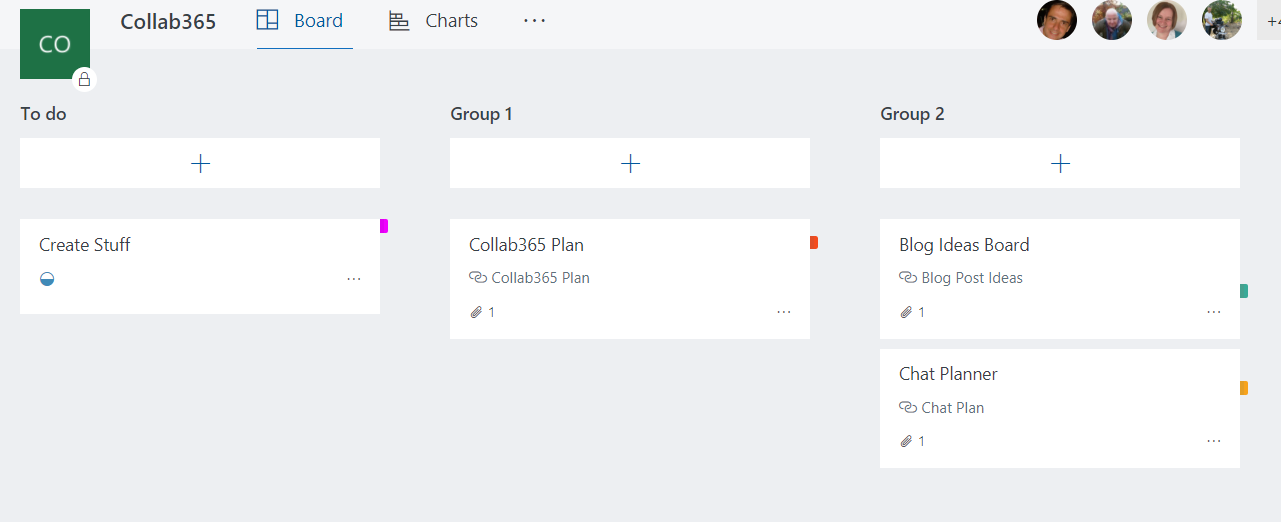
Task: Click the link icon beside Blog Post Ideas
Action: pyautogui.click(x=908, y=278)
